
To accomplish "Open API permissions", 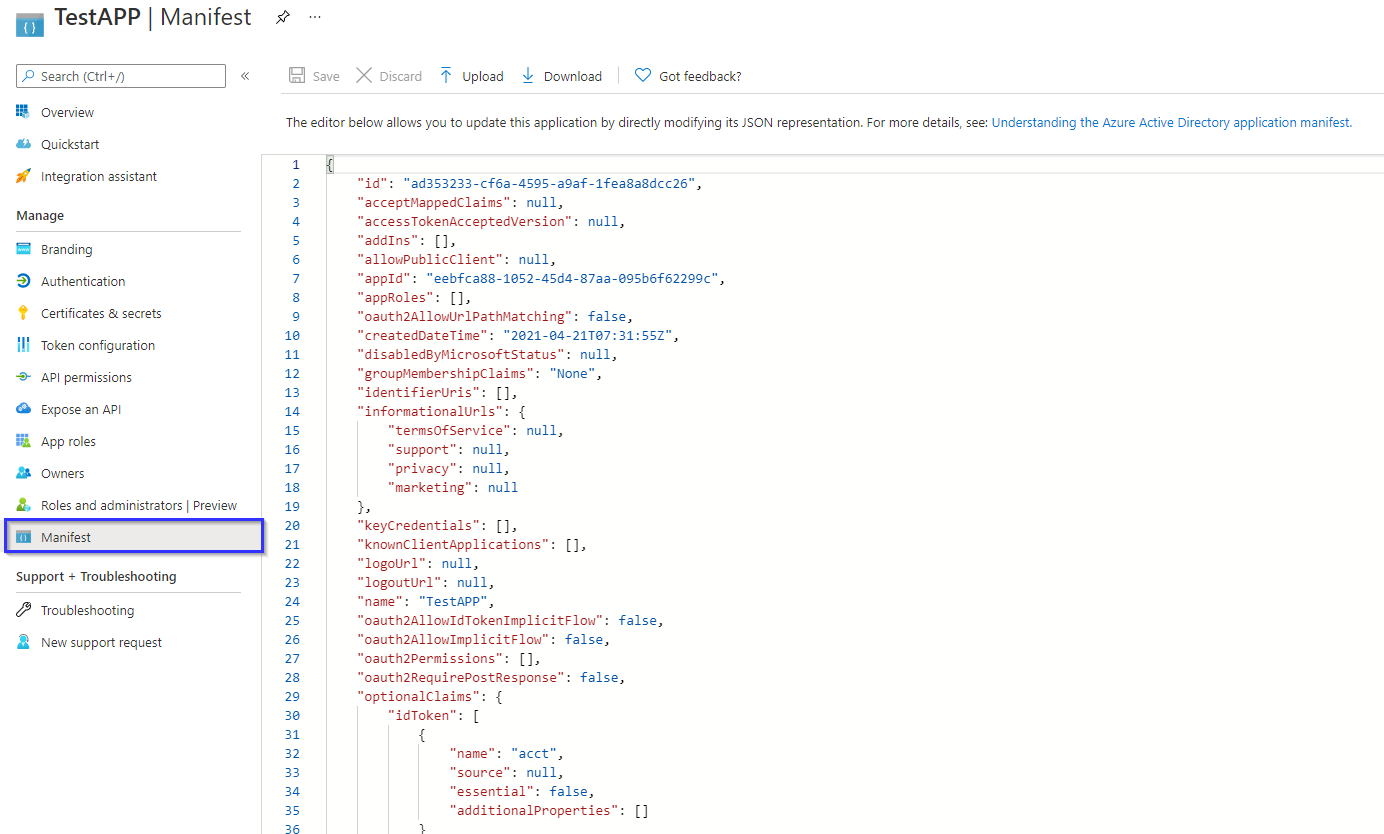I will pyautogui.click(x=91, y=376).
